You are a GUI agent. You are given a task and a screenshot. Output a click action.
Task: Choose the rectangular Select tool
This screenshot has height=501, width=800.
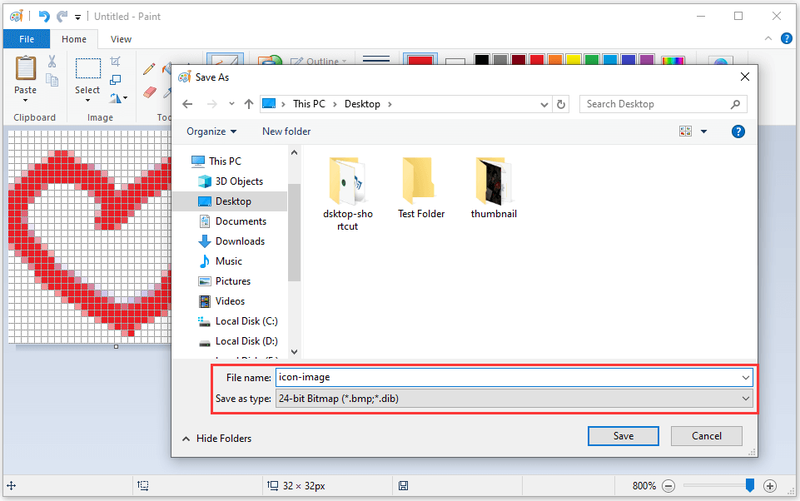click(88, 68)
